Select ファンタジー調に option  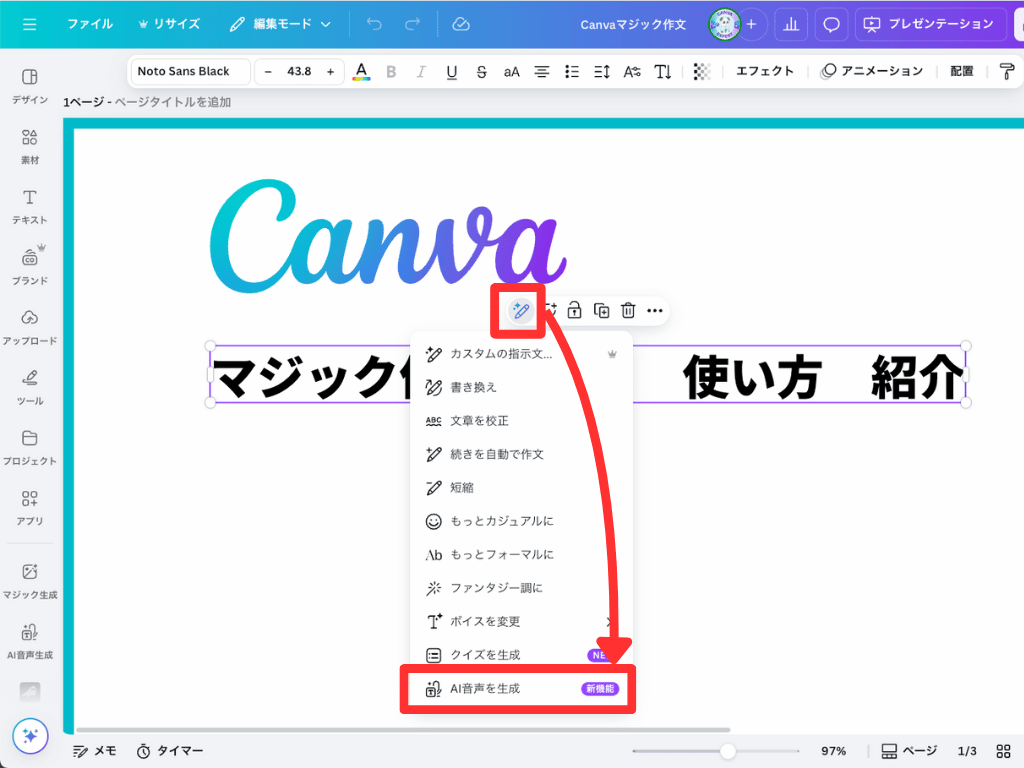pos(521,588)
